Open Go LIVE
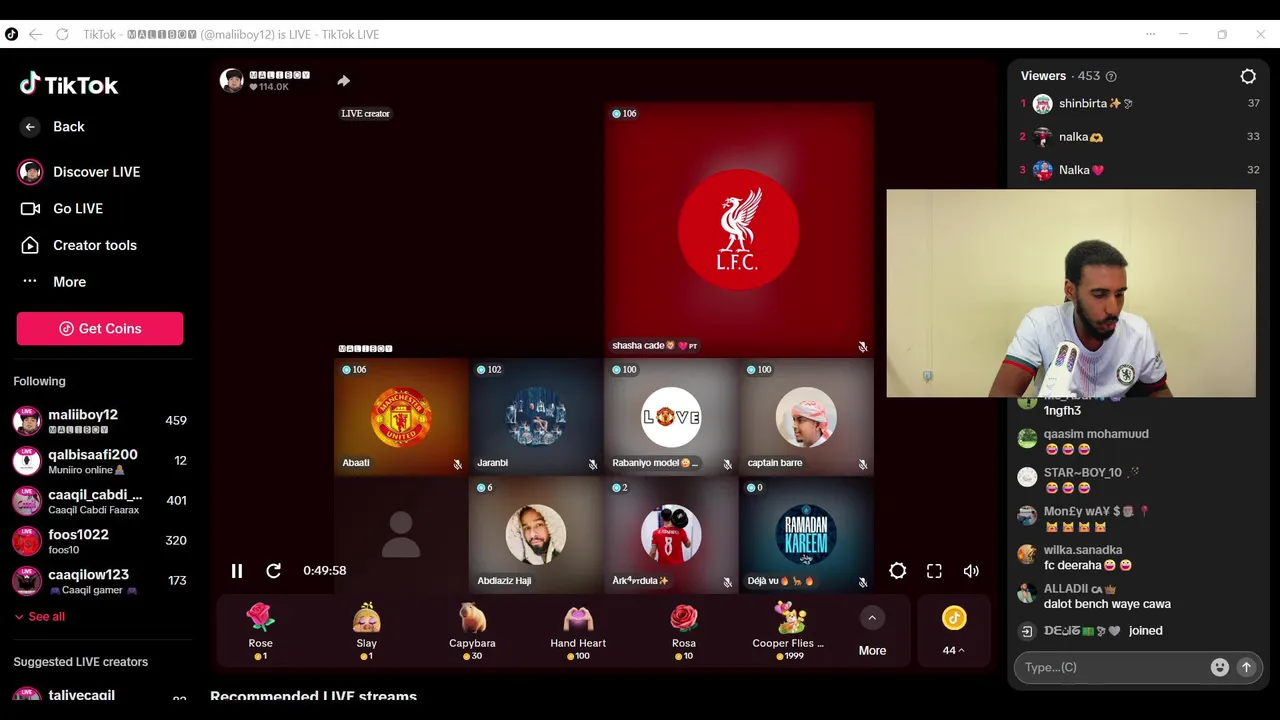 coord(62,209)
